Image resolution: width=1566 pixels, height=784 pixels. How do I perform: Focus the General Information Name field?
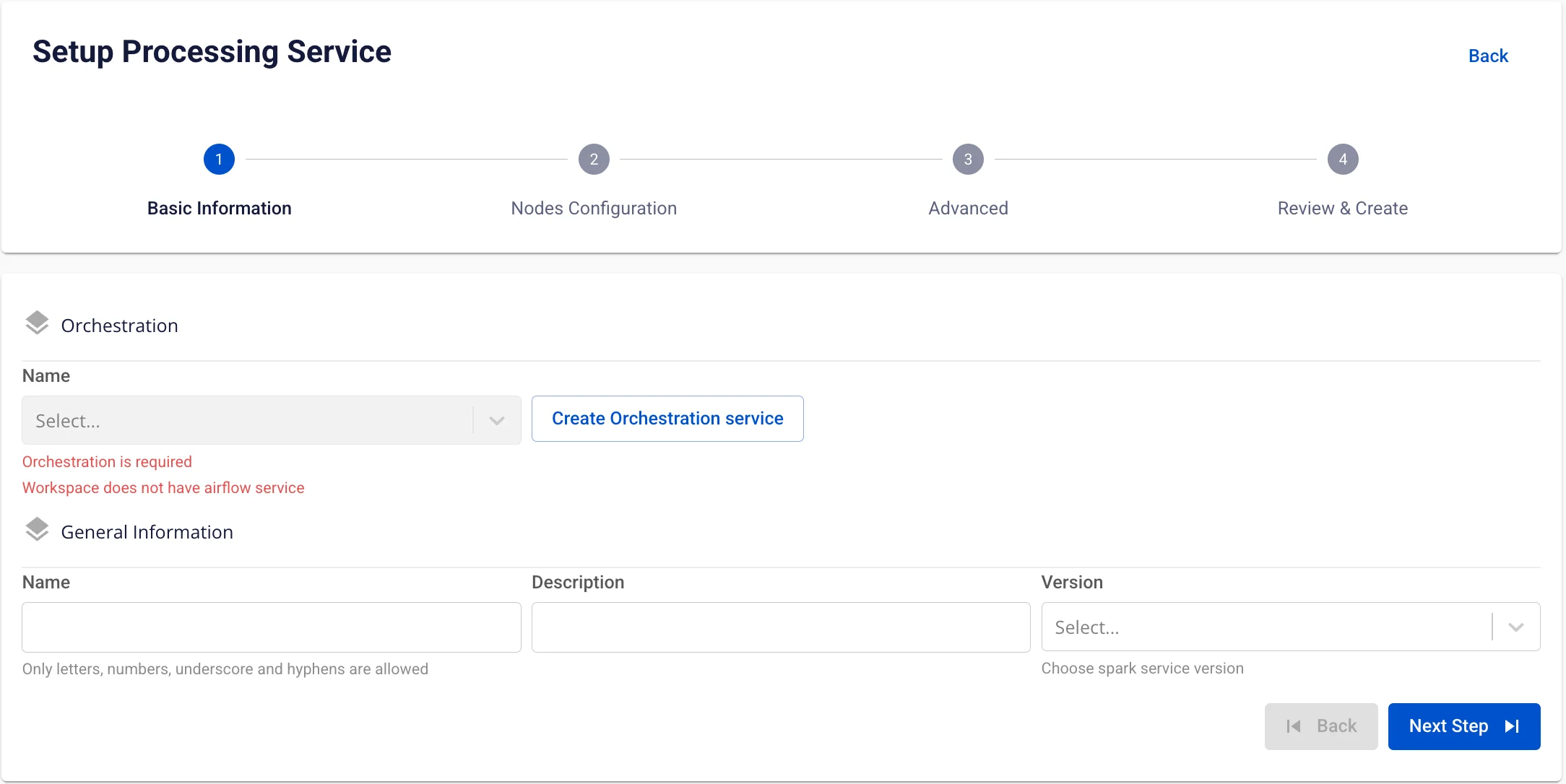[x=272, y=627]
